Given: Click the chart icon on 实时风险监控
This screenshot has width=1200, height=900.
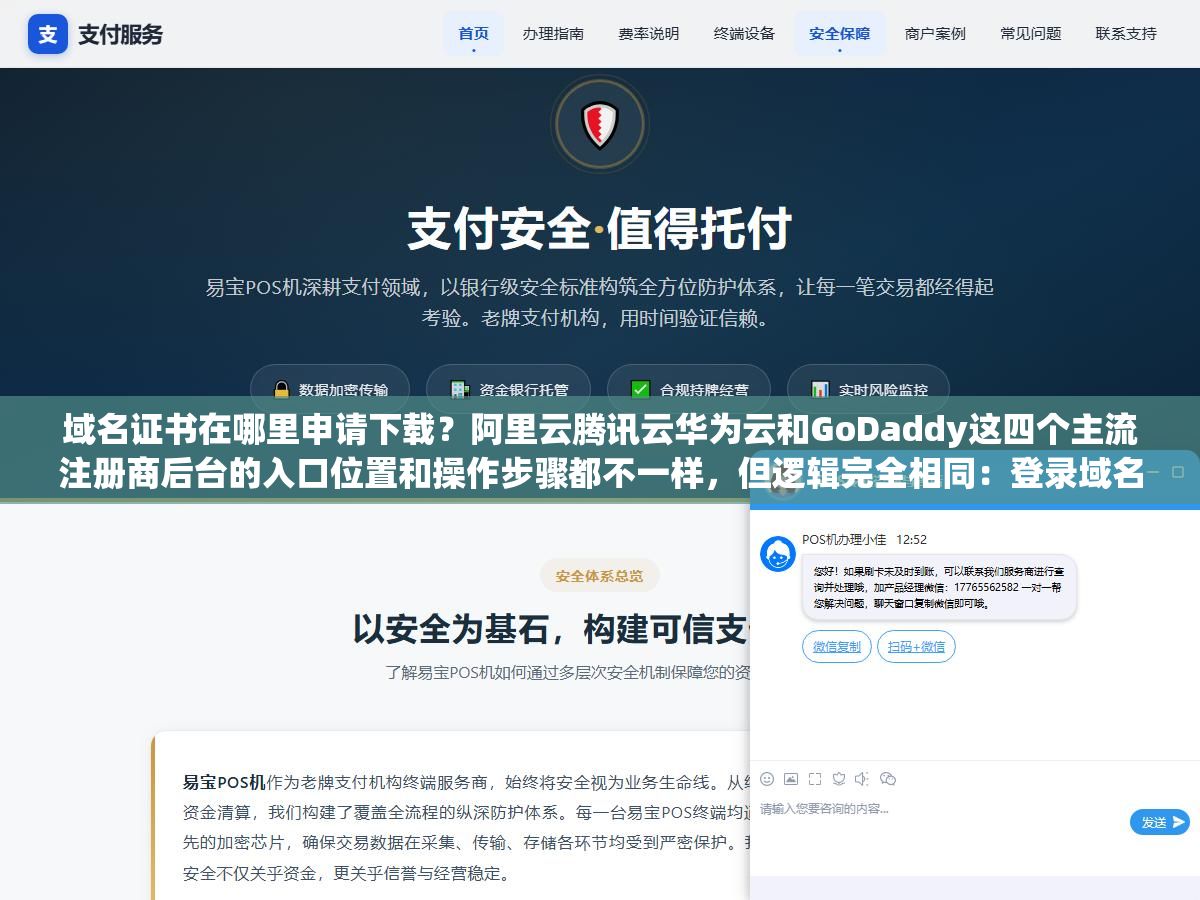Looking at the screenshot, I should pyautogui.click(x=820, y=390).
